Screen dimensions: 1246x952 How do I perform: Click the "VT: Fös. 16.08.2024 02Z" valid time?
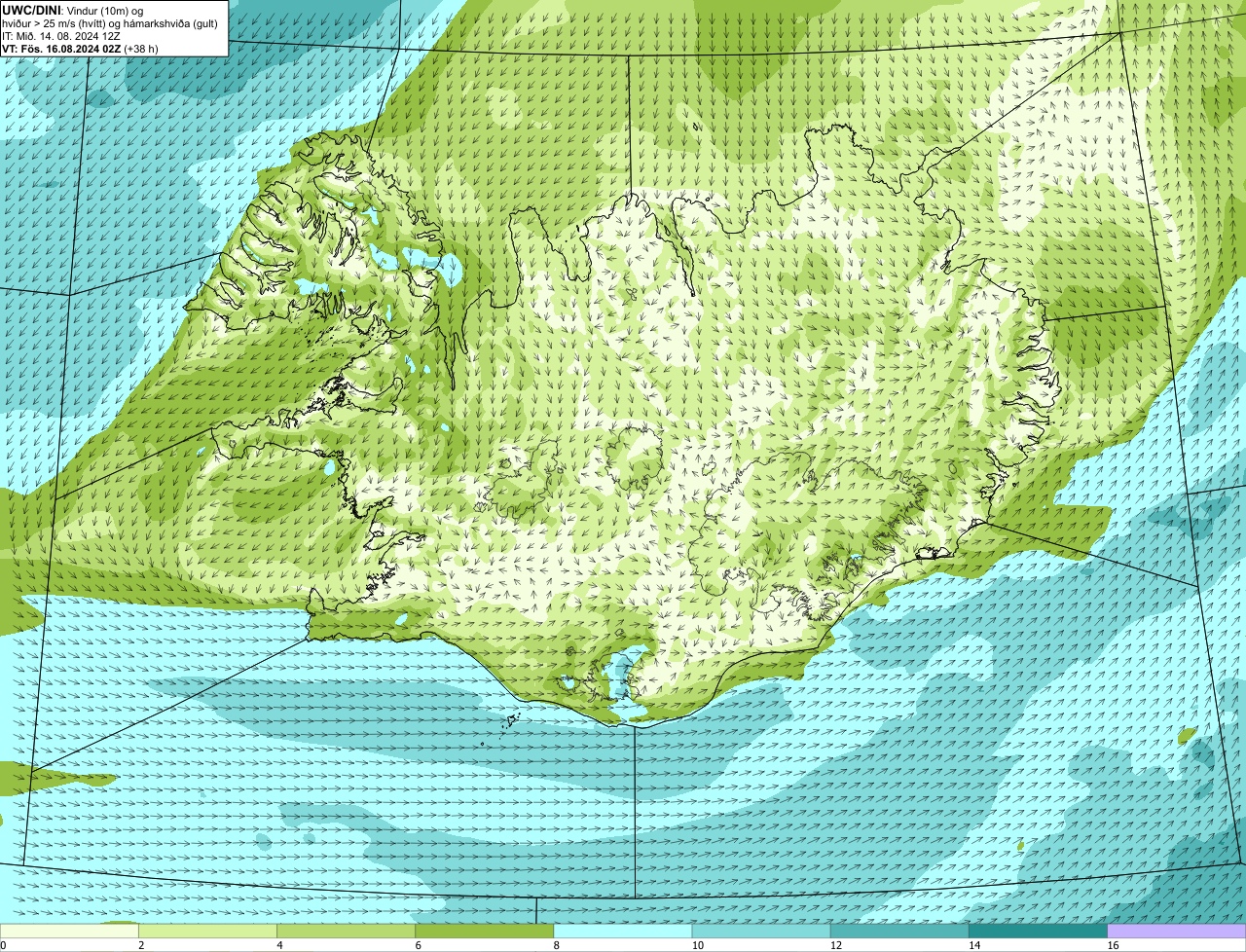pos(61,49)
